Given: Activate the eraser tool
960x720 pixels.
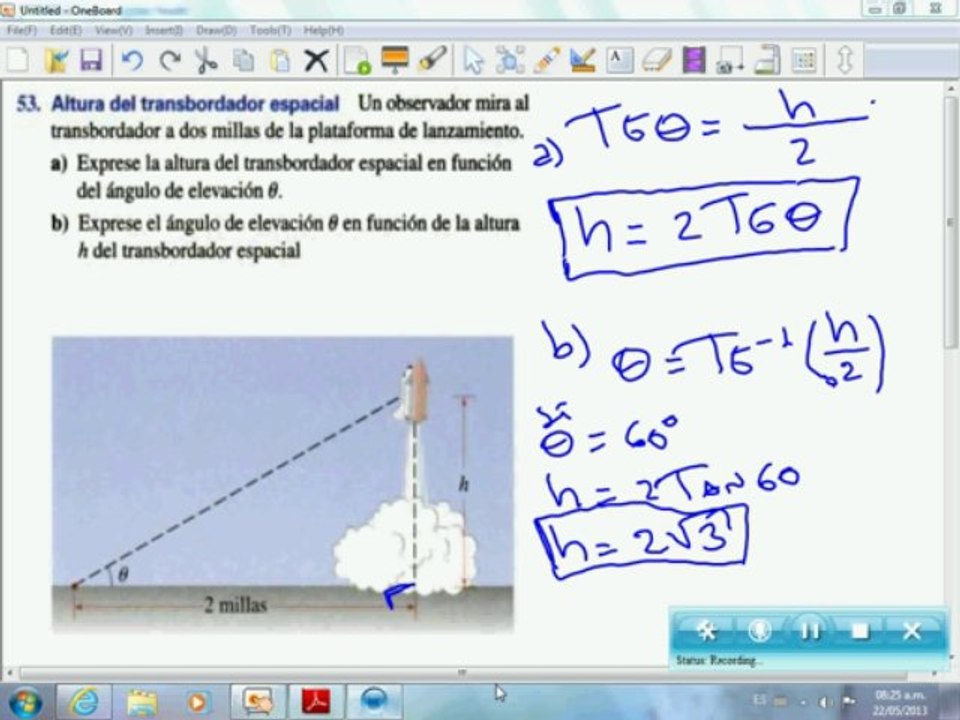Looking at the screenshot, I should pos(656,61).
